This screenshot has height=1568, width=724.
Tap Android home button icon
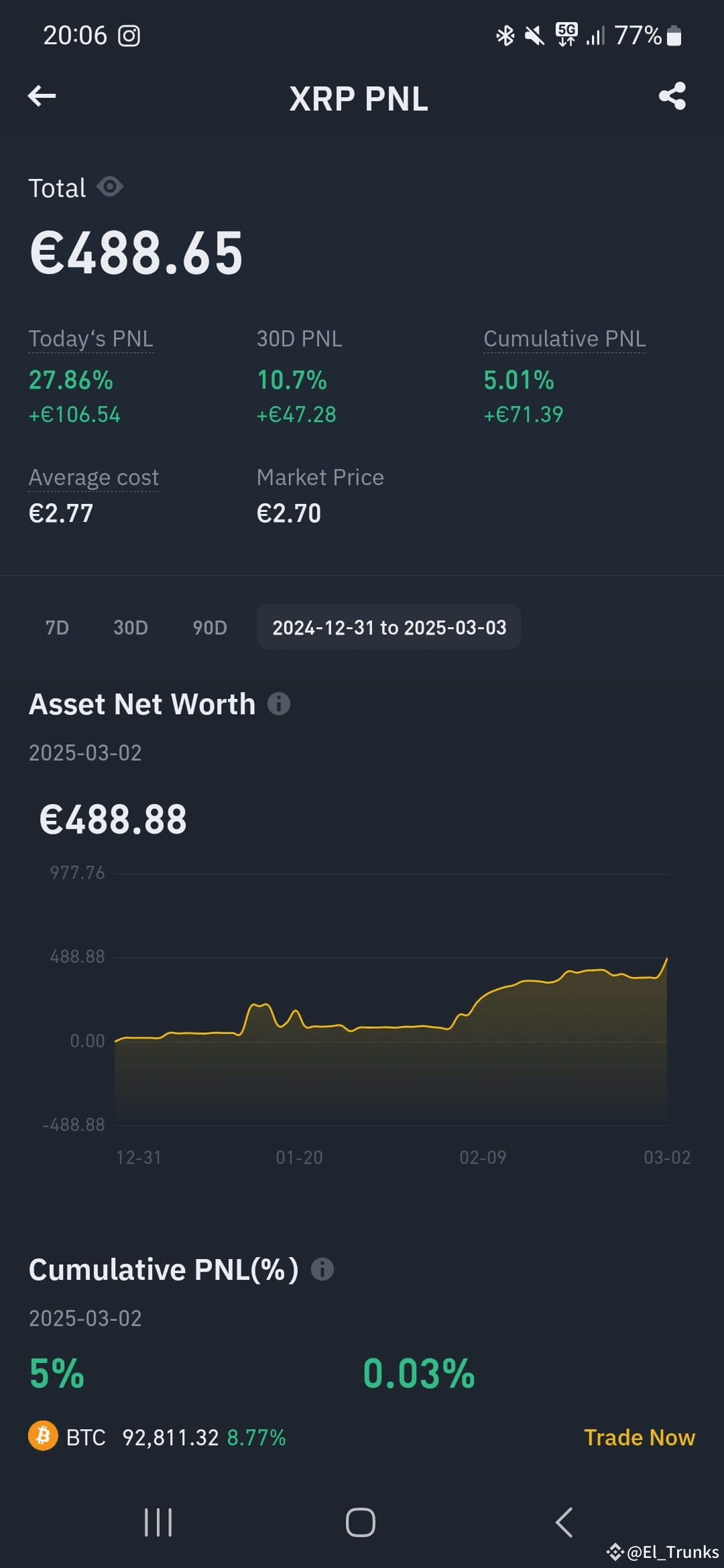point(361,1522)
